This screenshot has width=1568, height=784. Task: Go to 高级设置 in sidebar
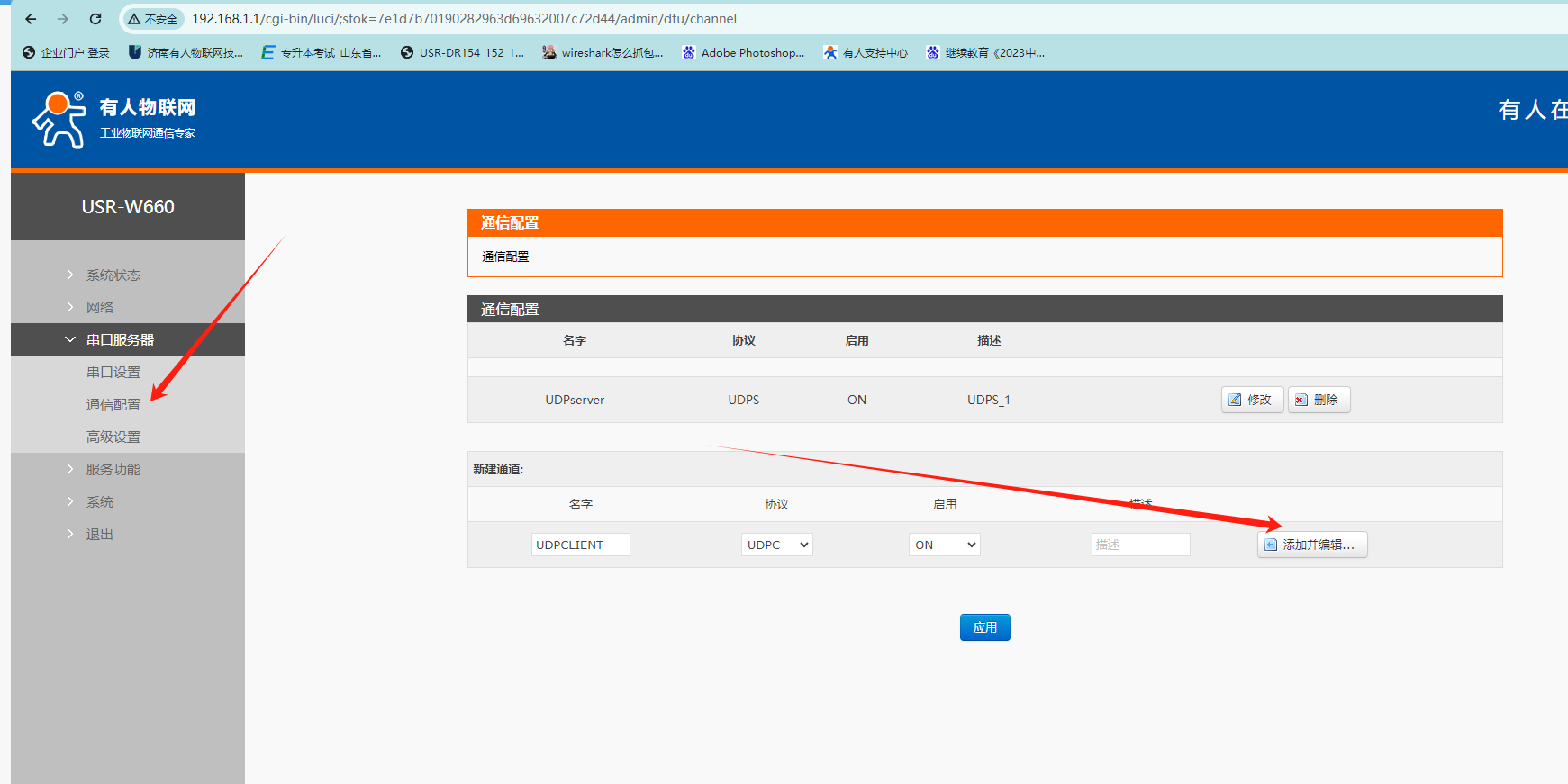[113, 437]
